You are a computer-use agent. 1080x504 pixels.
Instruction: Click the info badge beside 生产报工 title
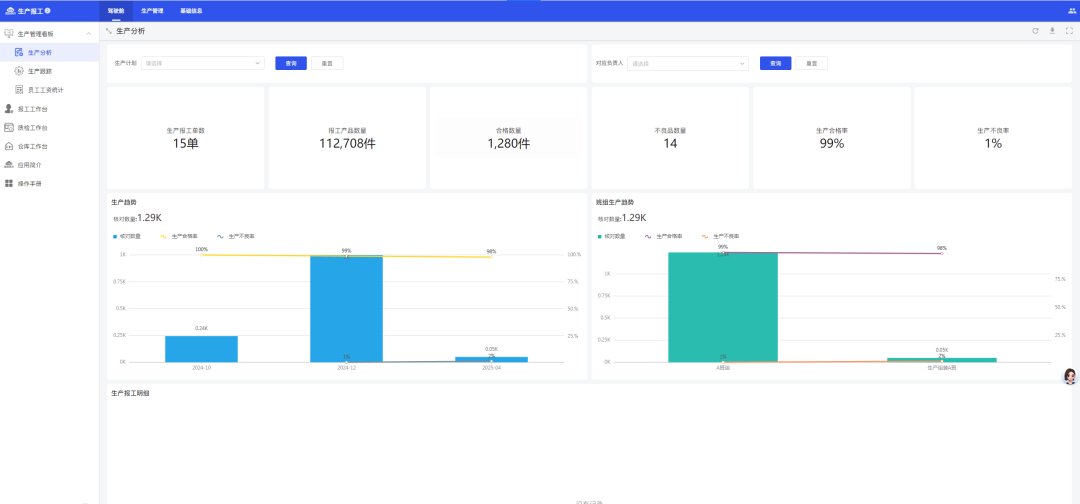48,11
